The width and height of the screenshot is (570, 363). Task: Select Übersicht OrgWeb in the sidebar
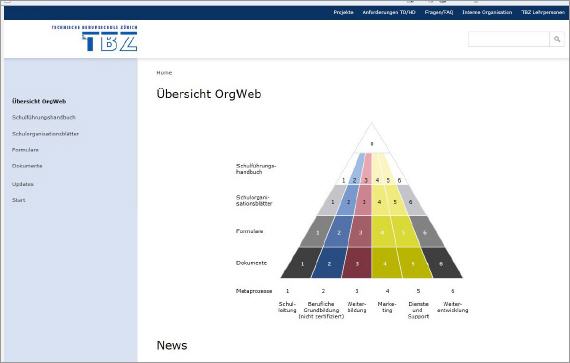point(39,101)
